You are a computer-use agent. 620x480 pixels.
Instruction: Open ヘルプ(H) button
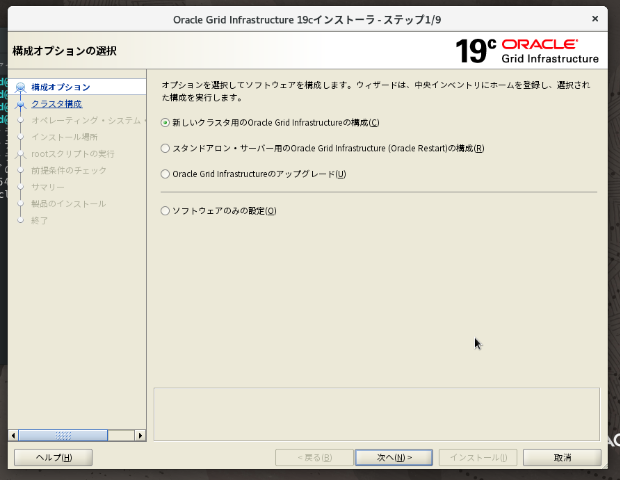pyautogui.click(x=53, y=457)
